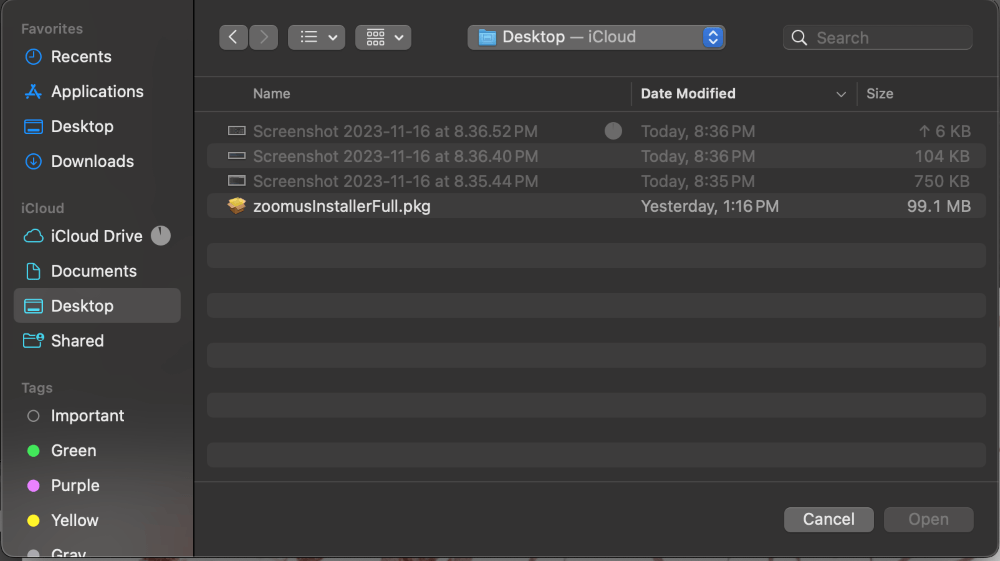The image size is (1000, 561).
Task: Open Applications folder in sidebar
Action: 97,92
